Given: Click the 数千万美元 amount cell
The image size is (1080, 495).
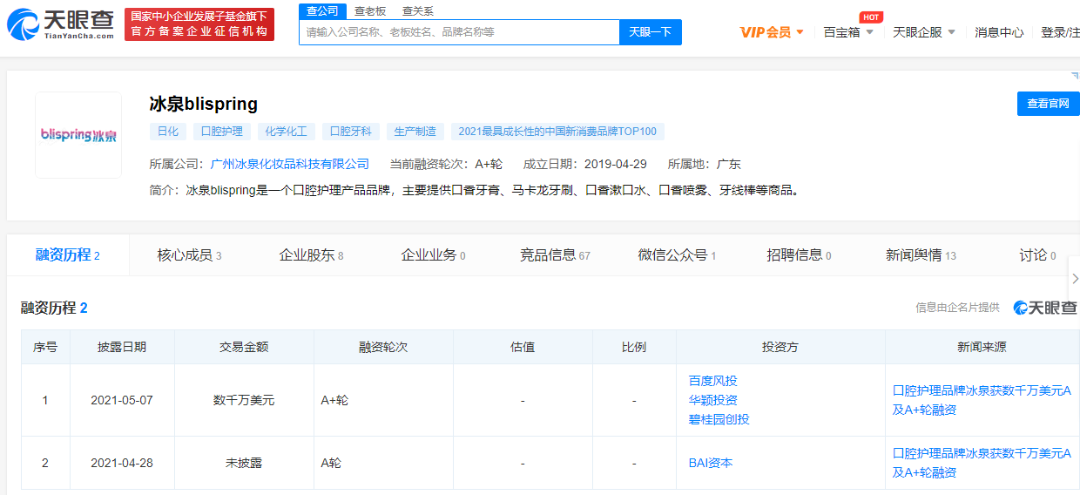Looking at the screenshot, I should click(244, 400).
